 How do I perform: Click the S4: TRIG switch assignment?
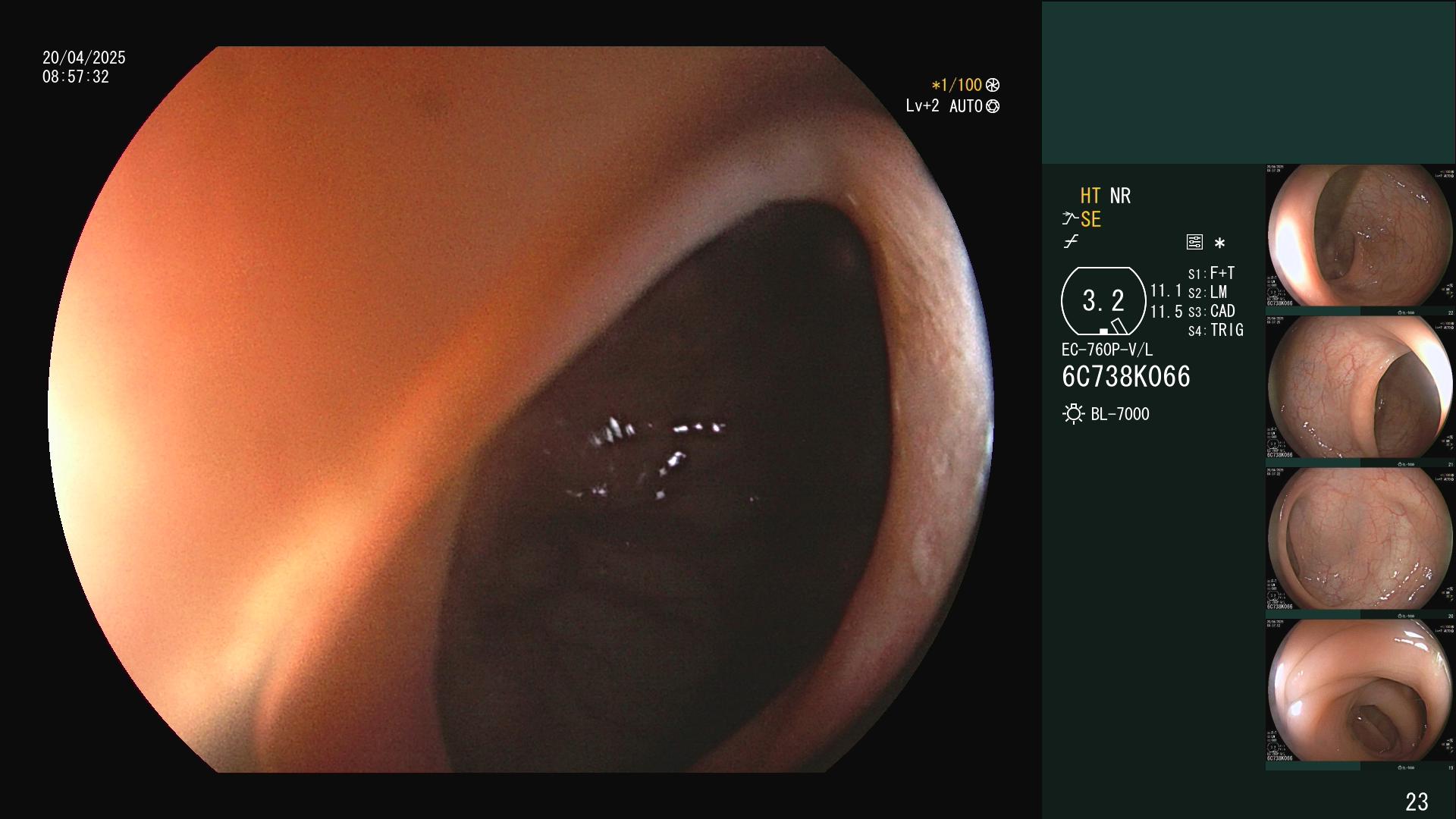pos(1216,330)
